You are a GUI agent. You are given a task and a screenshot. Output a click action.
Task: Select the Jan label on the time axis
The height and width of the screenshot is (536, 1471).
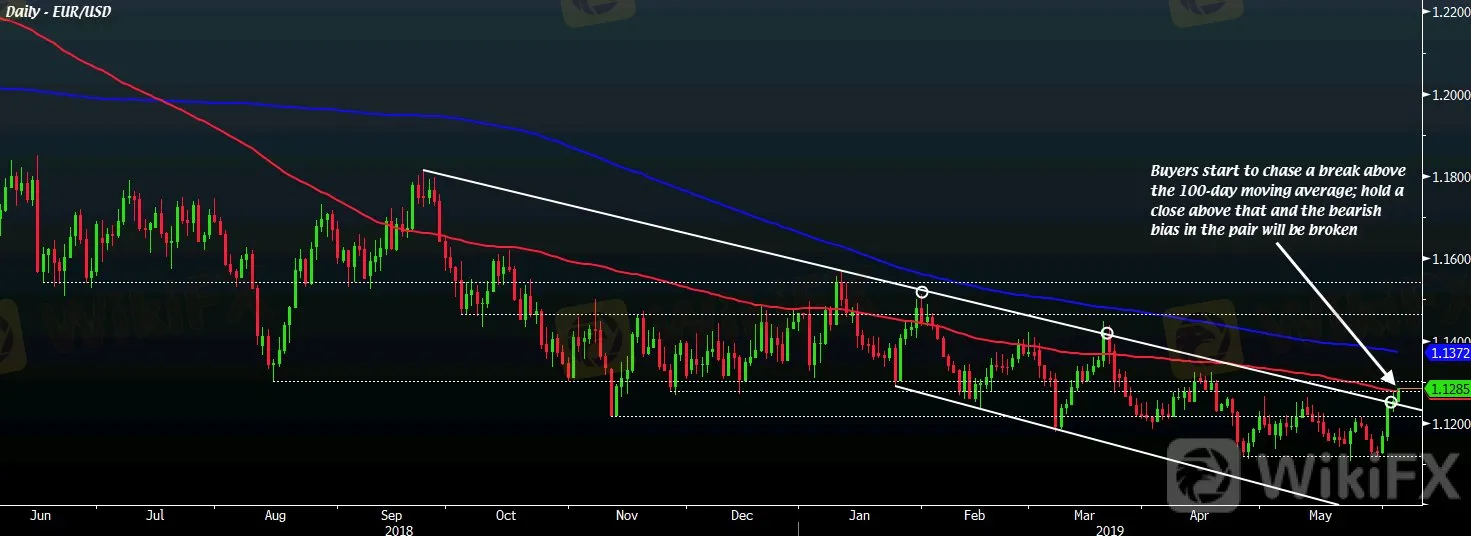tap(858, 516)
